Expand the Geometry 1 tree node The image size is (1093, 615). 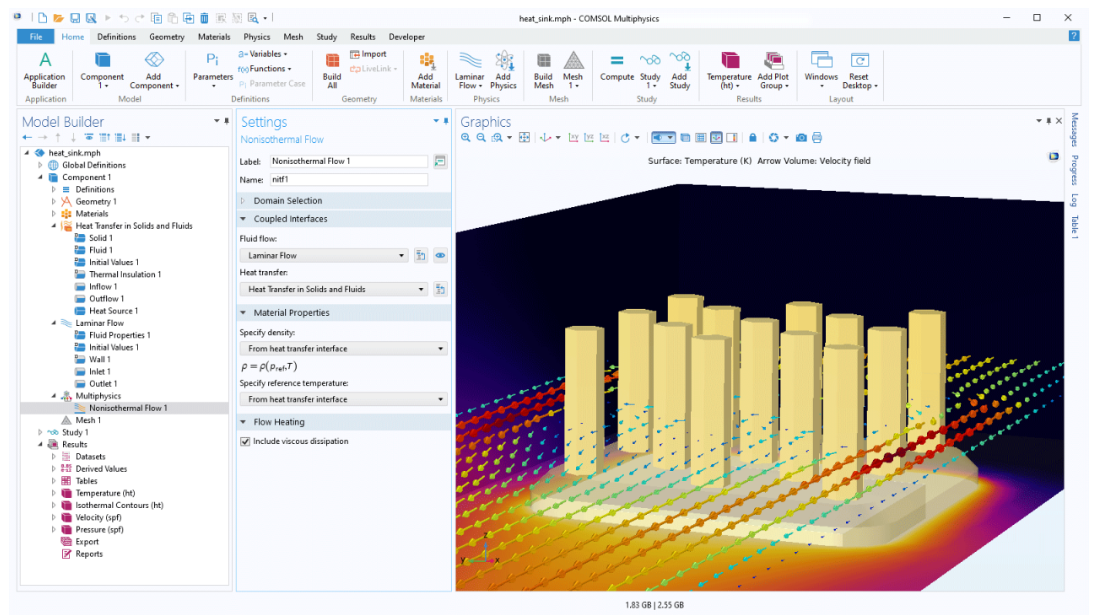click(54, 202)
